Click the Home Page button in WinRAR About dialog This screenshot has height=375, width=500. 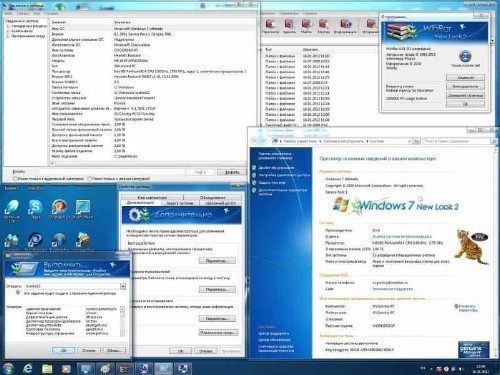(x=465, y=95)
